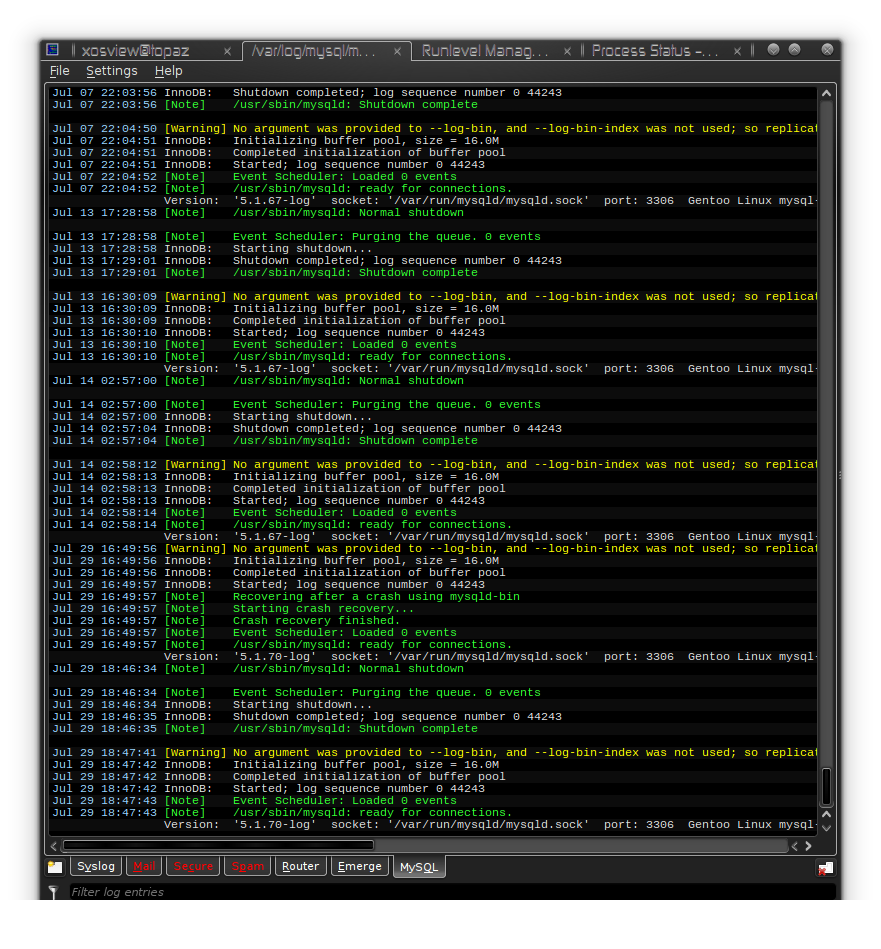Show the Mail log tab

coord(144,866)
